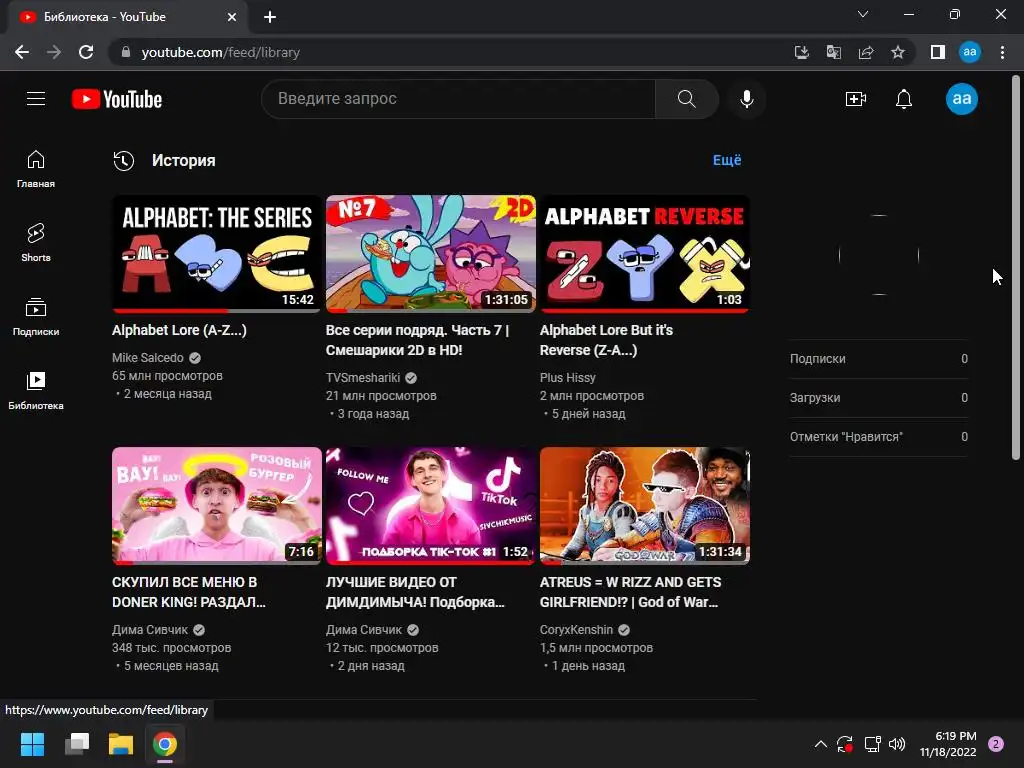The height and width of the screenshot is (768, 1024).
Task: Open the translate page icon
Action: tap(833, 52)
